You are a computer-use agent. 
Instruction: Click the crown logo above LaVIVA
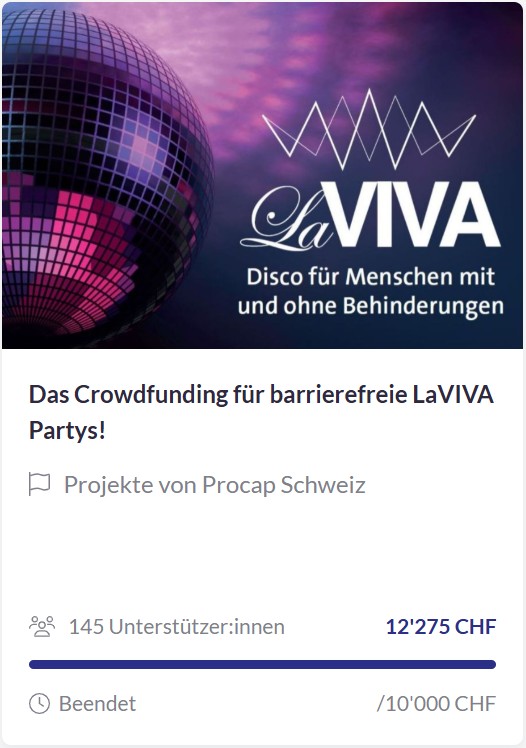coord(368,130)
